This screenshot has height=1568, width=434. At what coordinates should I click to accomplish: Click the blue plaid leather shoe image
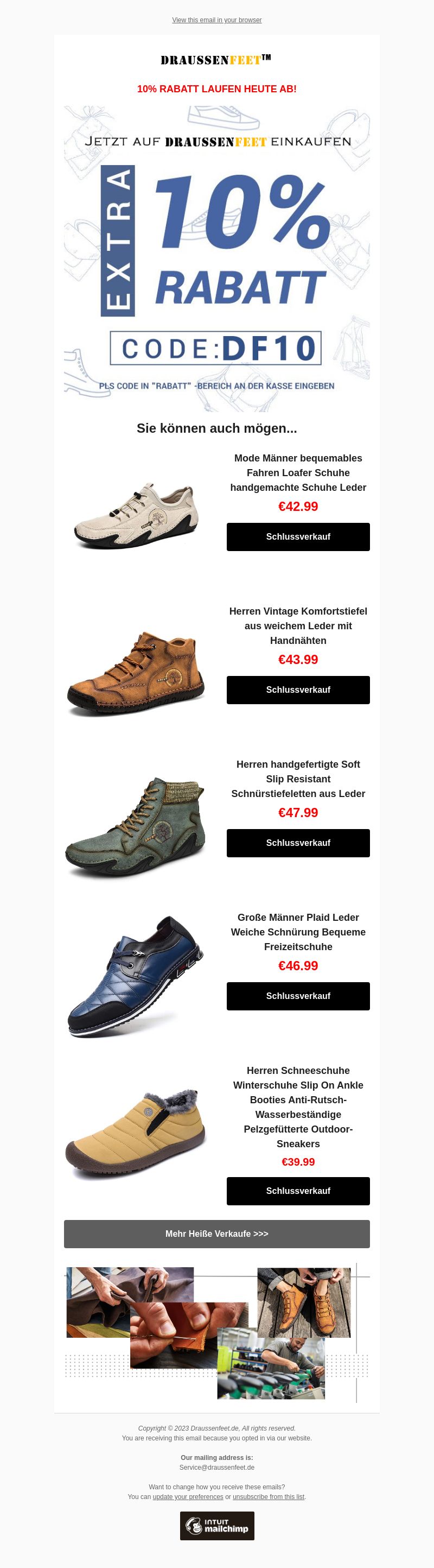click(136, 976)
